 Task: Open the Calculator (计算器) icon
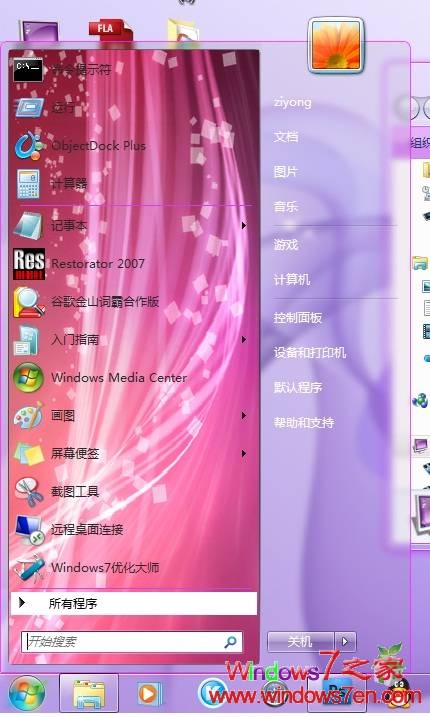point(29,184)
